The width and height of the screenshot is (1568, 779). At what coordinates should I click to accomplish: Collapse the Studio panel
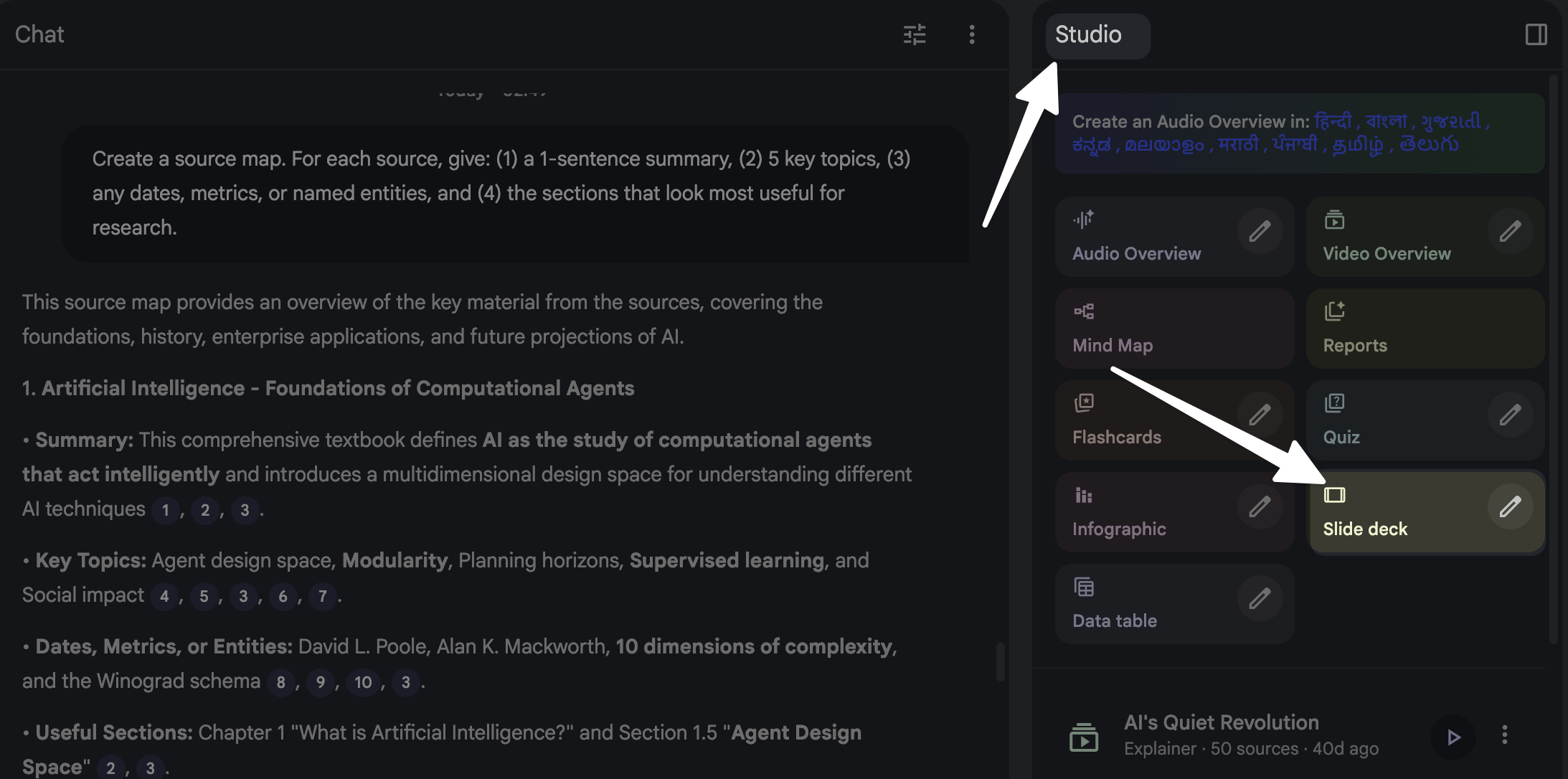(1536, 34)
